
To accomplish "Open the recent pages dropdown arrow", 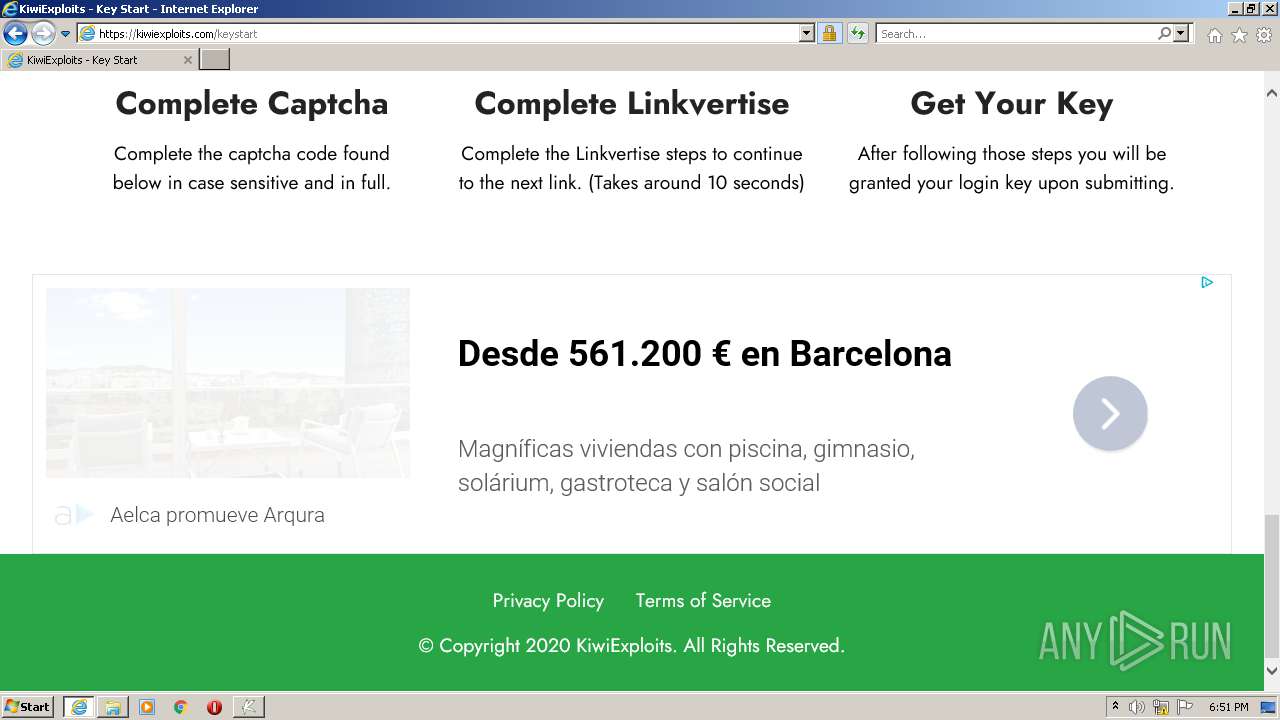I will click(66, 34).
